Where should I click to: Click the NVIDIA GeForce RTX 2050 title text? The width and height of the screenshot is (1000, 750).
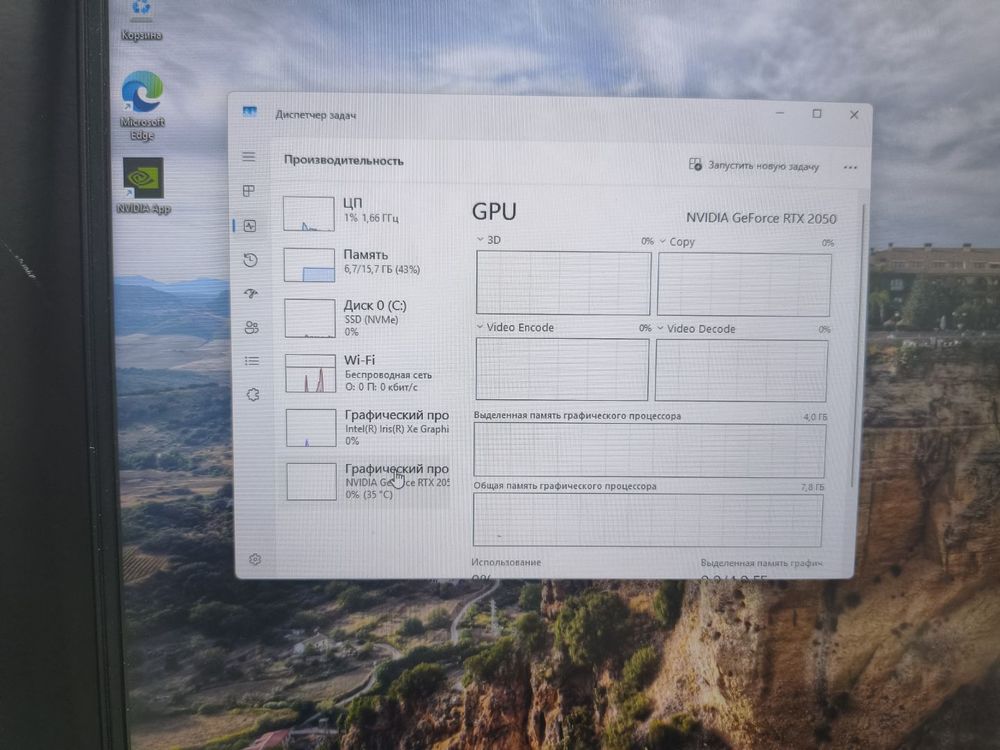(761, 218)
